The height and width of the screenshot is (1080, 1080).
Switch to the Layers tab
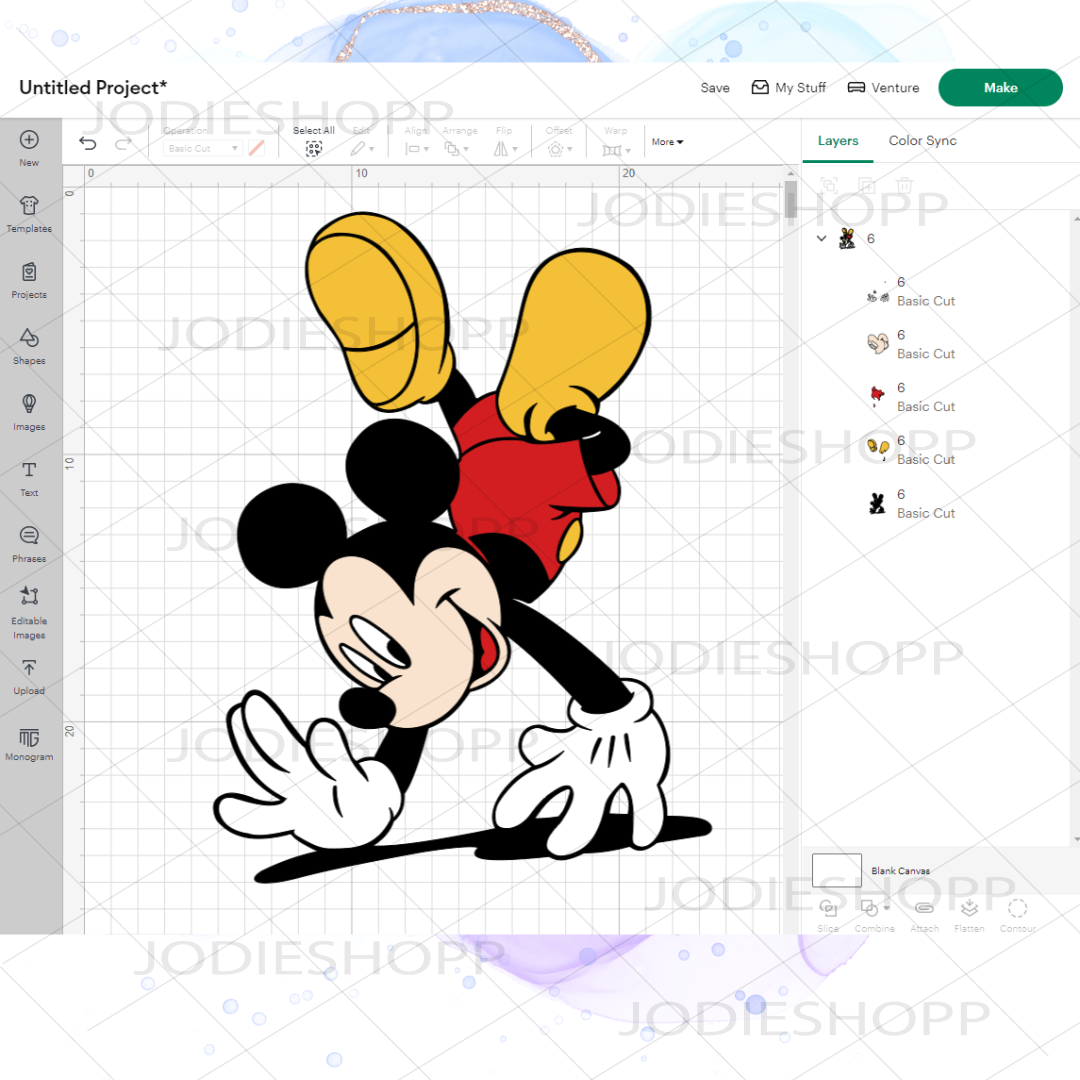pyautogui.click(x=838, y=141)
